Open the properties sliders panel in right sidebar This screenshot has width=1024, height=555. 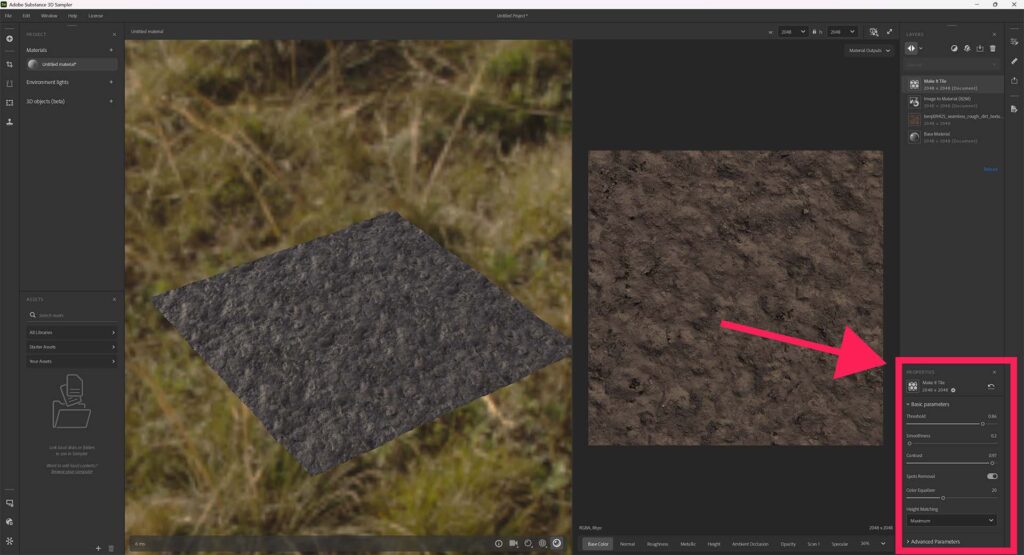tap(1014, 41)
